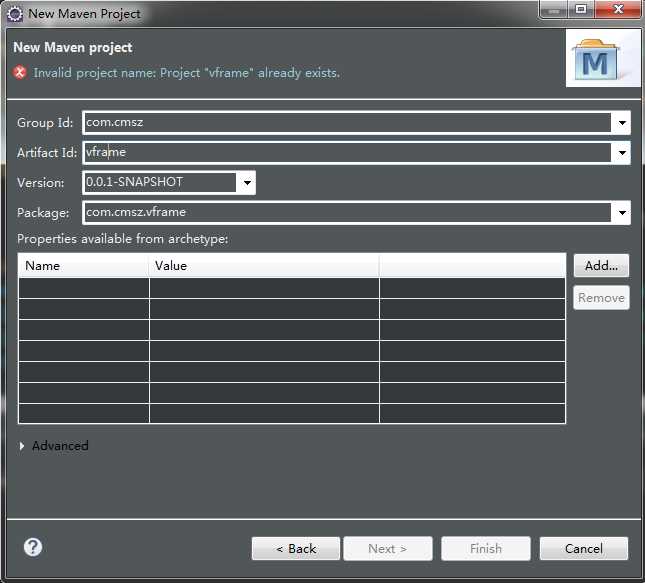Click the Finish button

486,548
